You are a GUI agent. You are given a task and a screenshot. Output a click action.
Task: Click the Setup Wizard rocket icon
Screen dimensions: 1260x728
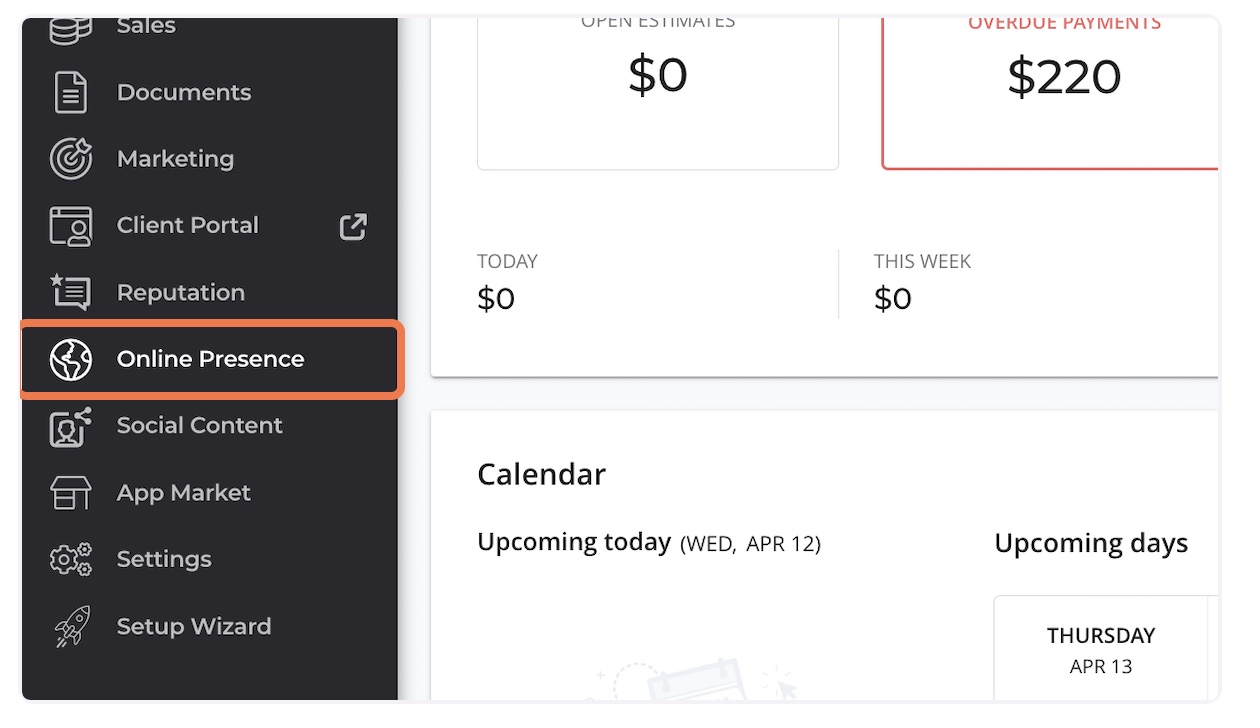point(71,626)
